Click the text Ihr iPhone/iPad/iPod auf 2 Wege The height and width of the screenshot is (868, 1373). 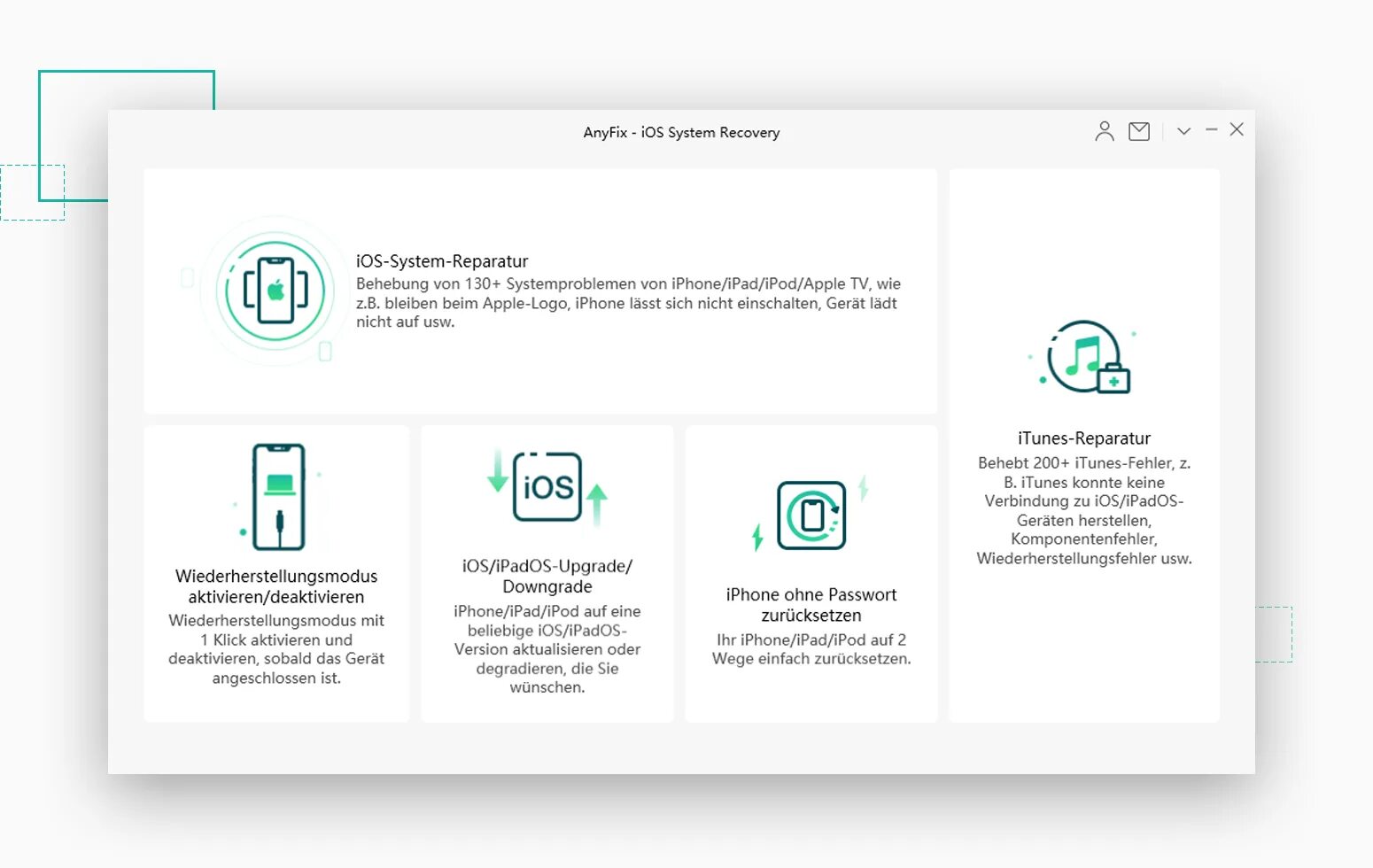[x=811, y=649]
